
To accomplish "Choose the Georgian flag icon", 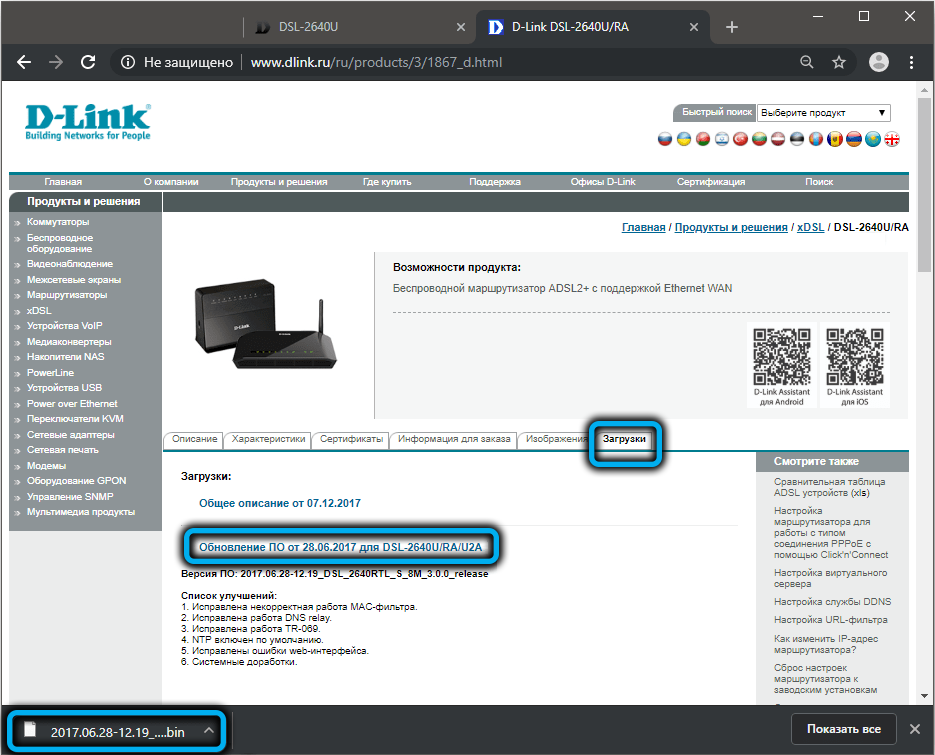I will 892,139.
